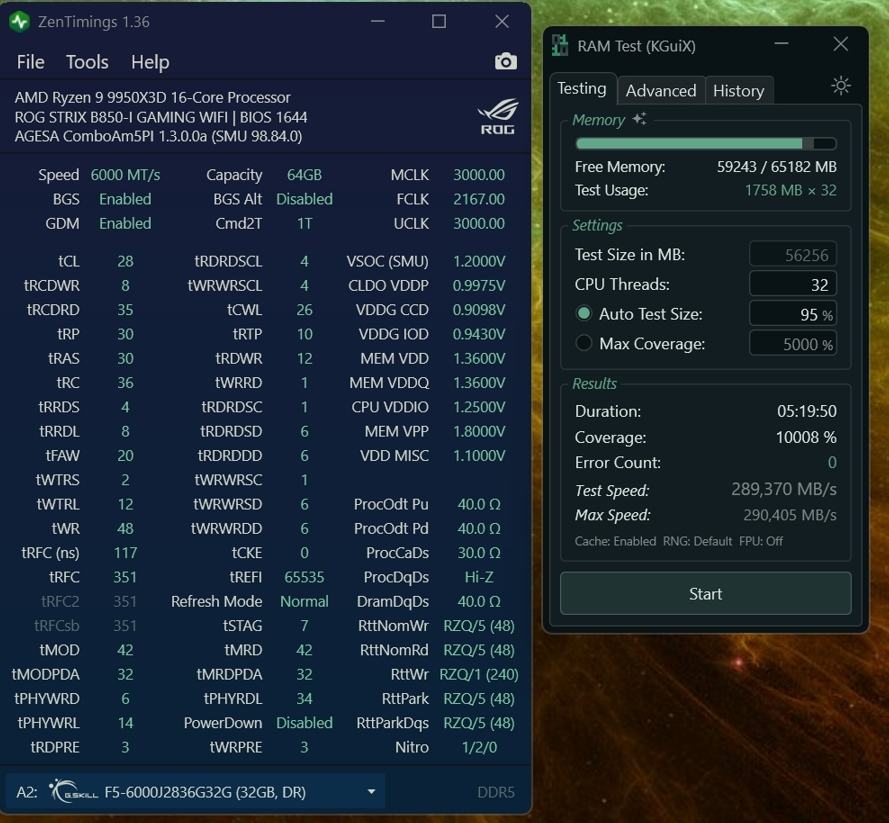Screen dimensions: 889x823
Task: Select the Auto Test Size radio button
Action: pos(583,313)
